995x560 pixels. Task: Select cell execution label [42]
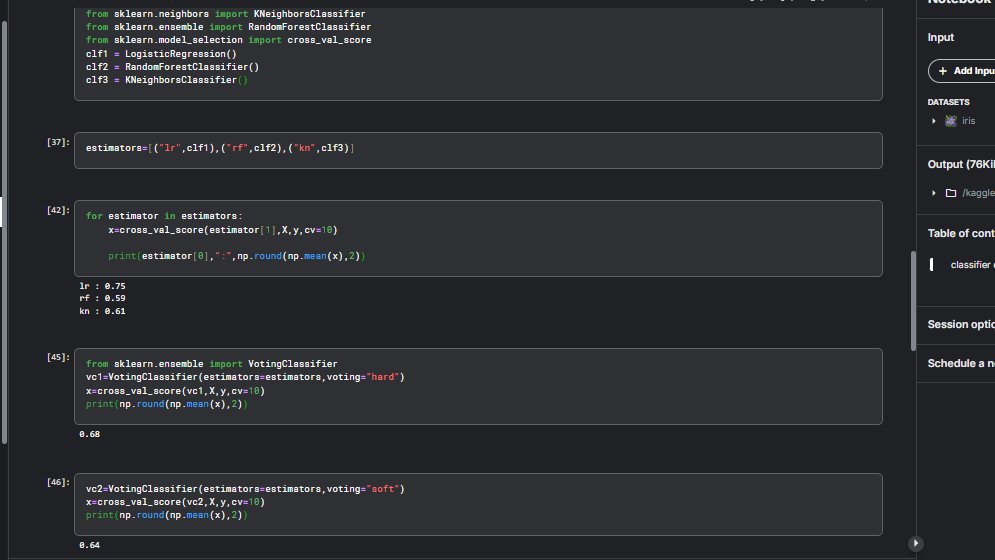click(58, 210)
